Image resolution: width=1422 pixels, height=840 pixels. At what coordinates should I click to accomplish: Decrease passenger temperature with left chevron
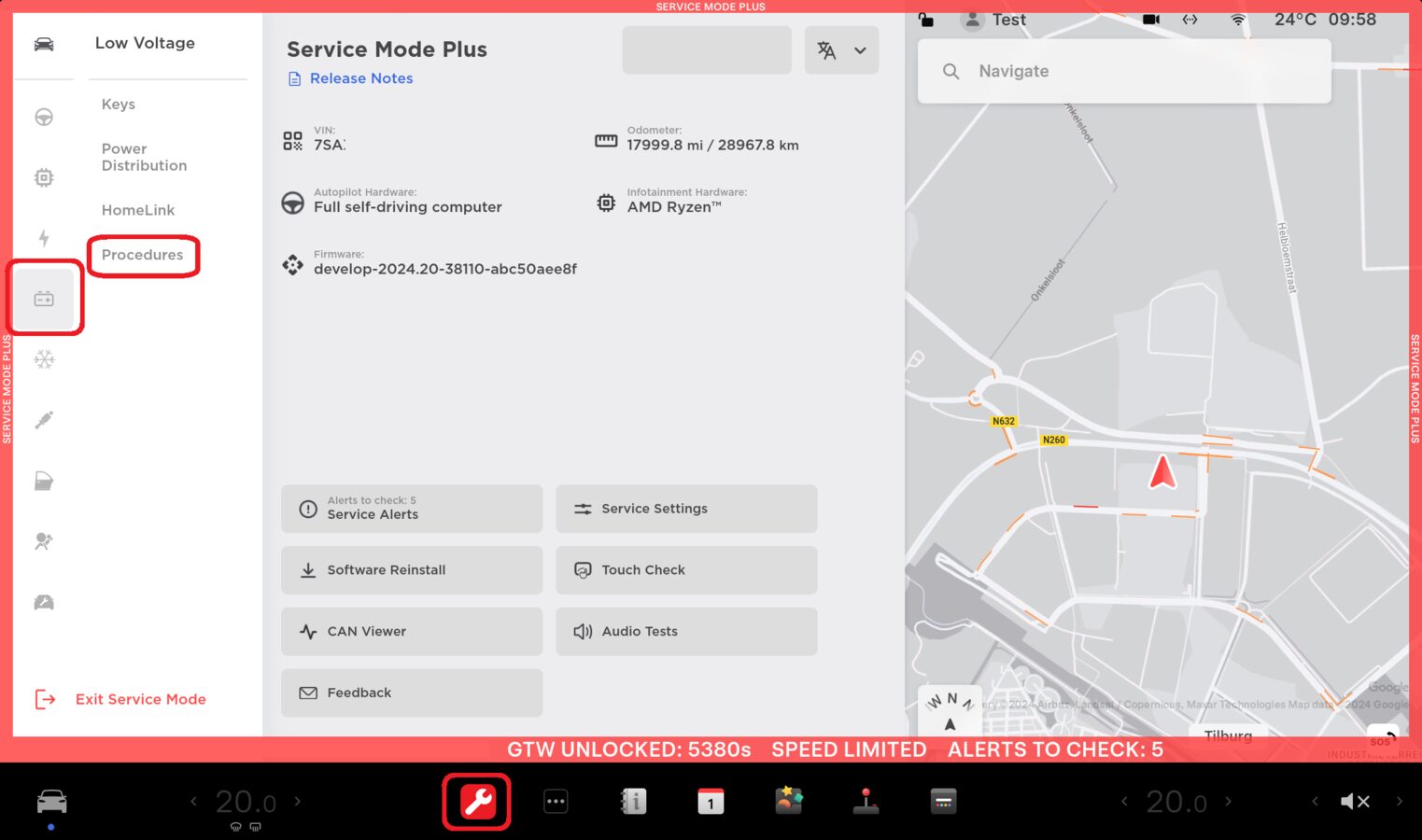coord(1124,801)
